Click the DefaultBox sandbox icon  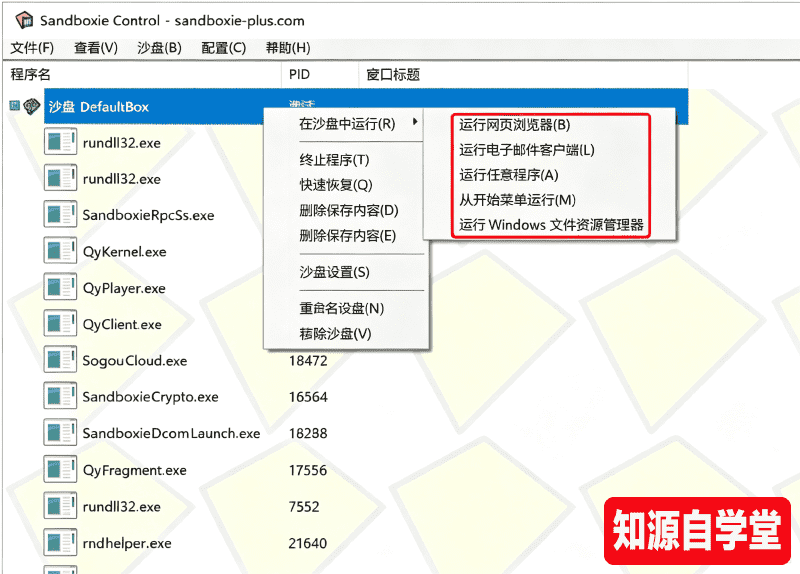(32, 106)
